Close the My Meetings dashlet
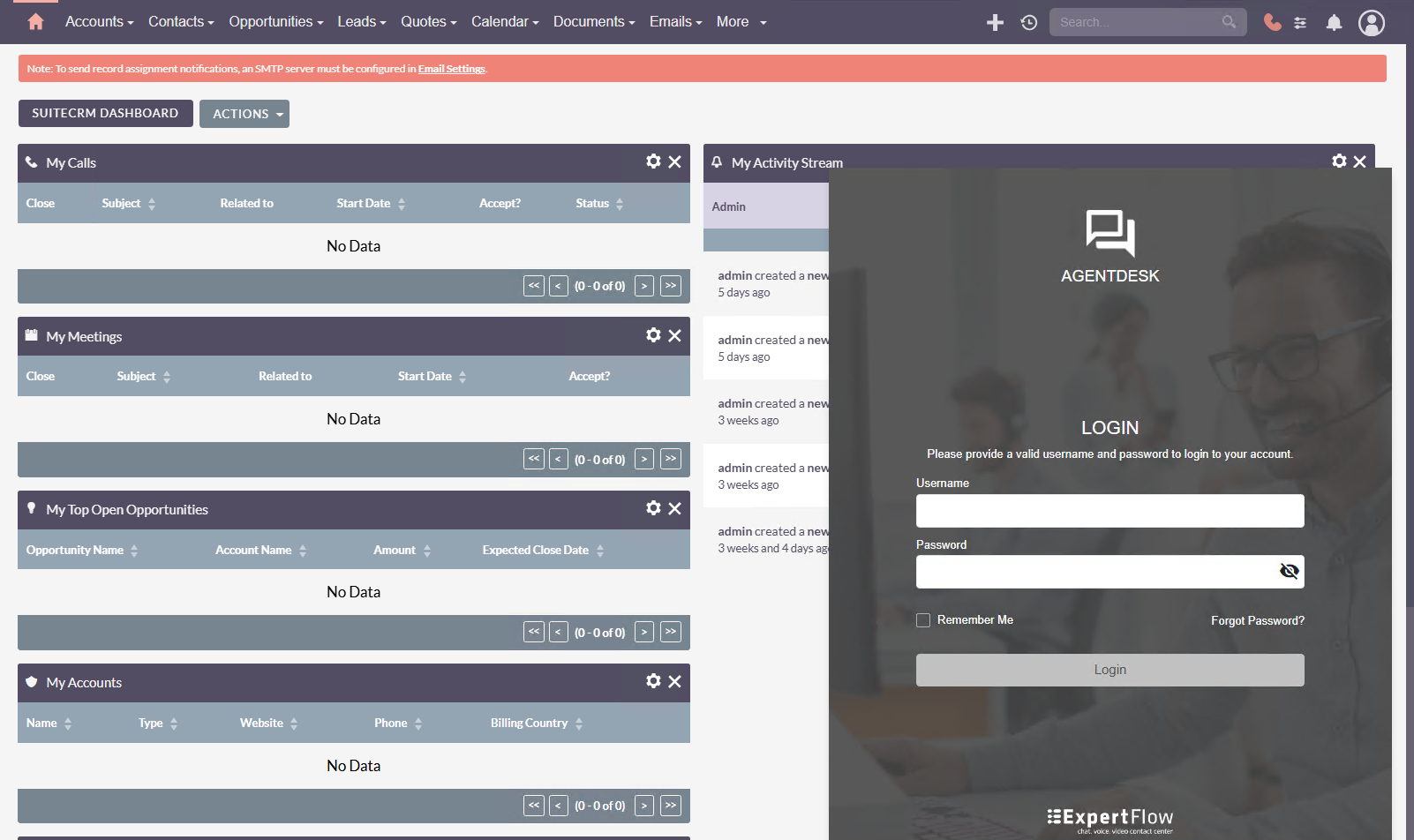This screenshot has width=1414, height=840. [674, 335]
